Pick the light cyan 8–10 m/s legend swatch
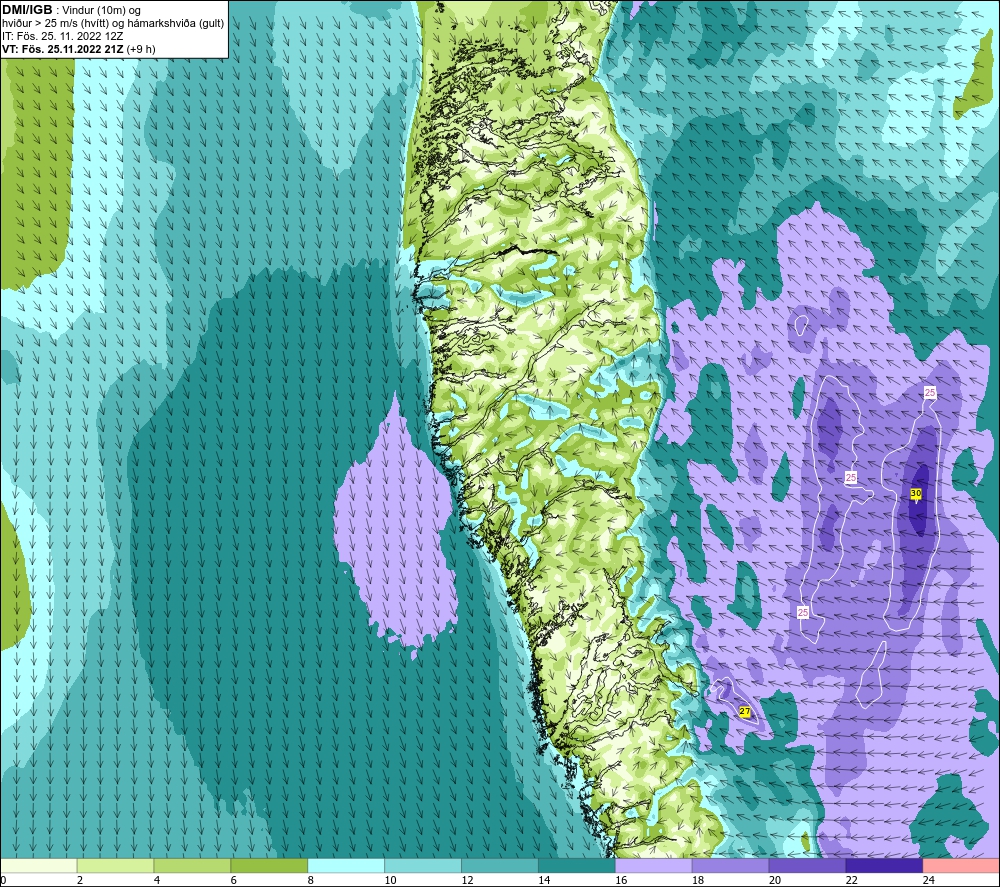1000x887 pixels. tap(346, 865)
